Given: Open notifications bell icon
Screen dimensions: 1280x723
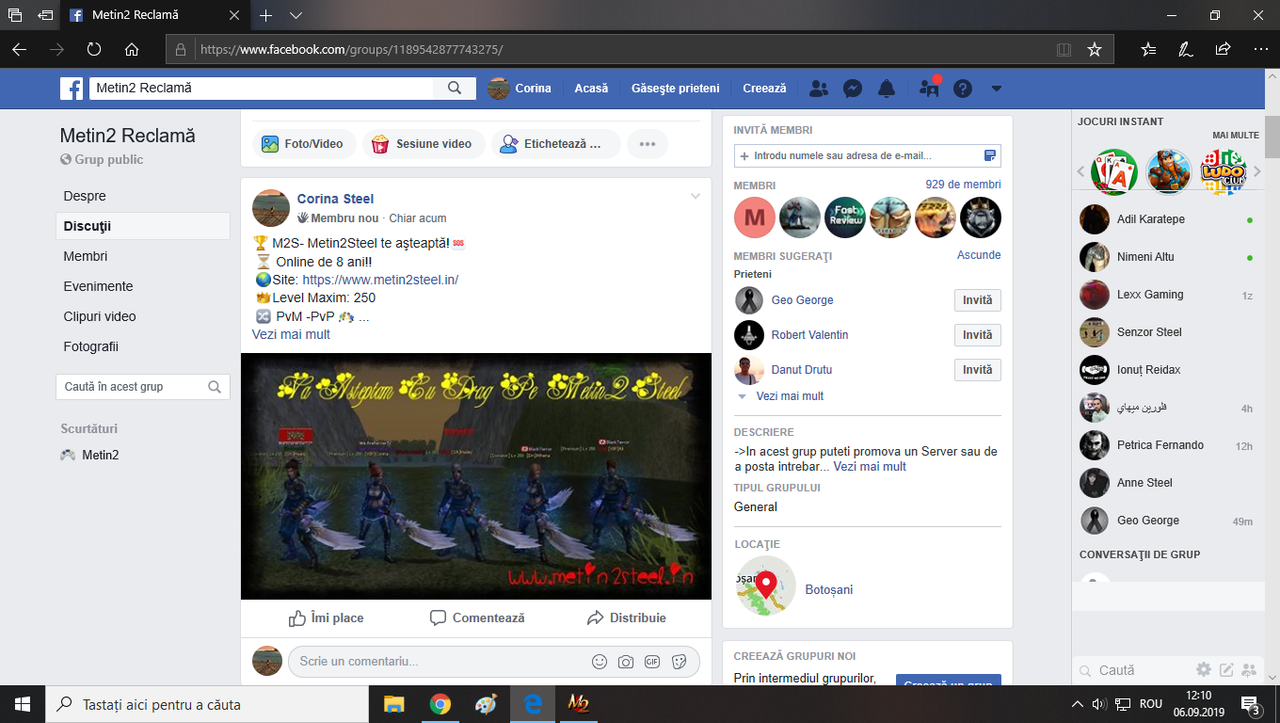Looking at the screenshot, I should 886,88.
